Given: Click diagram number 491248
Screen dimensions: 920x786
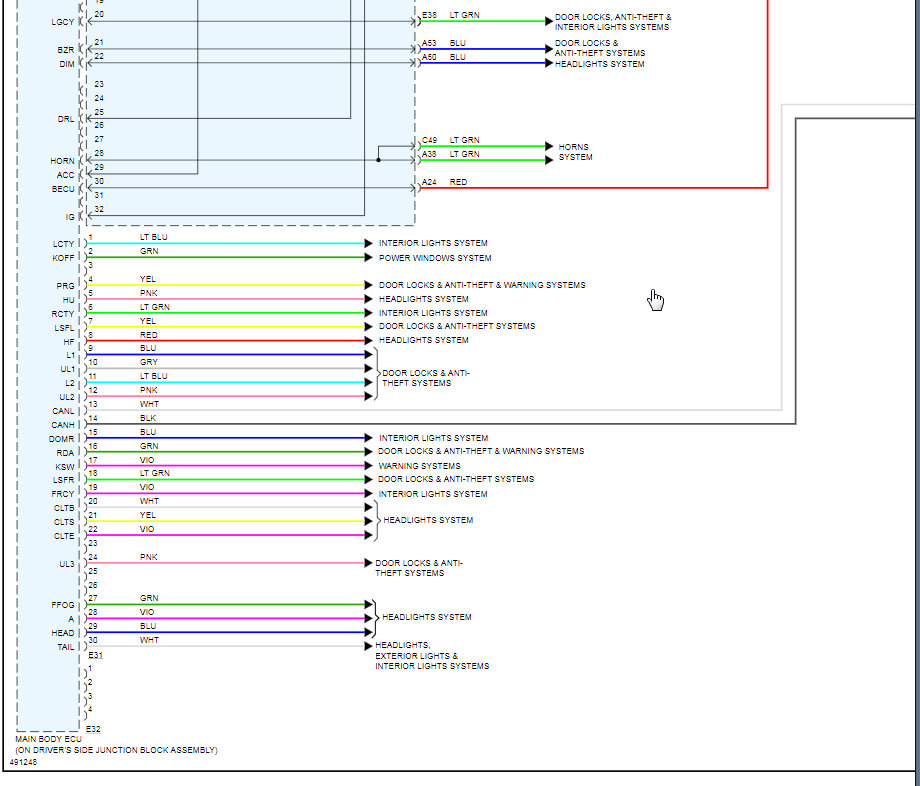Looking at the screenshot, I should point(23,763).
